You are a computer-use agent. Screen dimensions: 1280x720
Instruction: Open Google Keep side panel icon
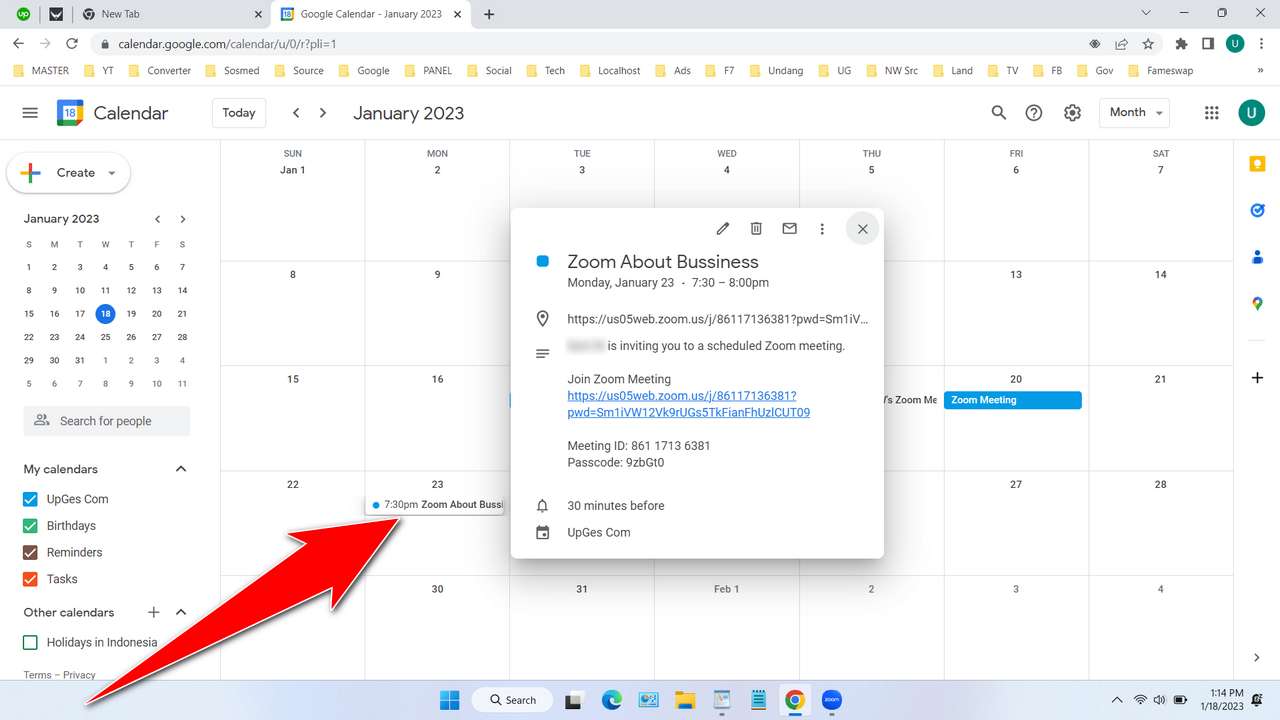[1257, 164]
